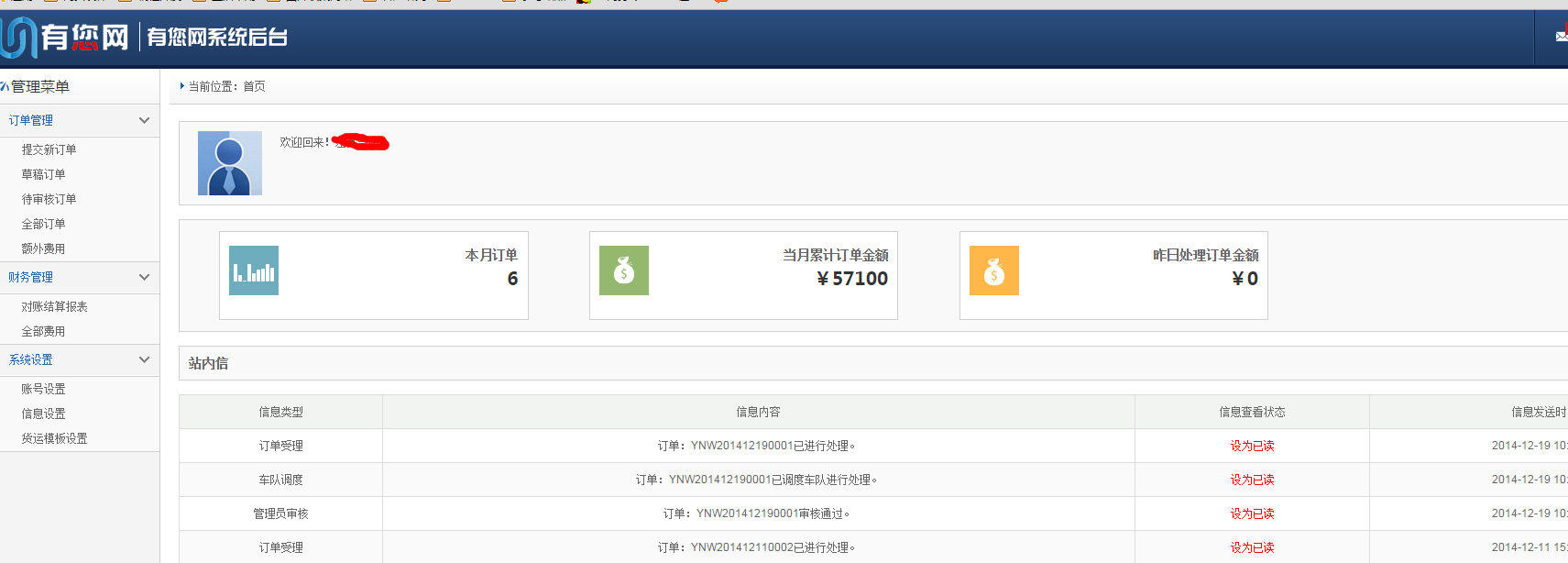Collapse the 财务管理 menu section chevron
This screenshot has width=1568, height=563.
[x=144, y=277]
